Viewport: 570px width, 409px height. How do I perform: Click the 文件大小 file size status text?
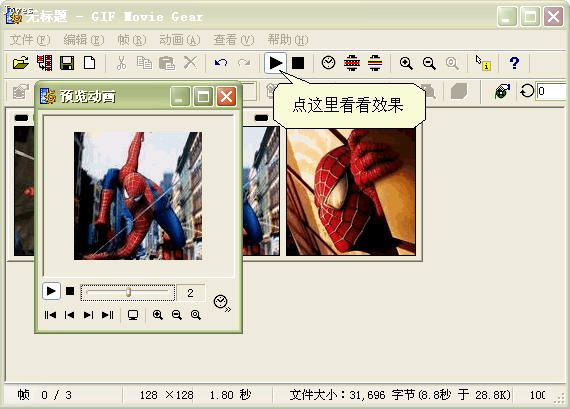coord(400,395)
